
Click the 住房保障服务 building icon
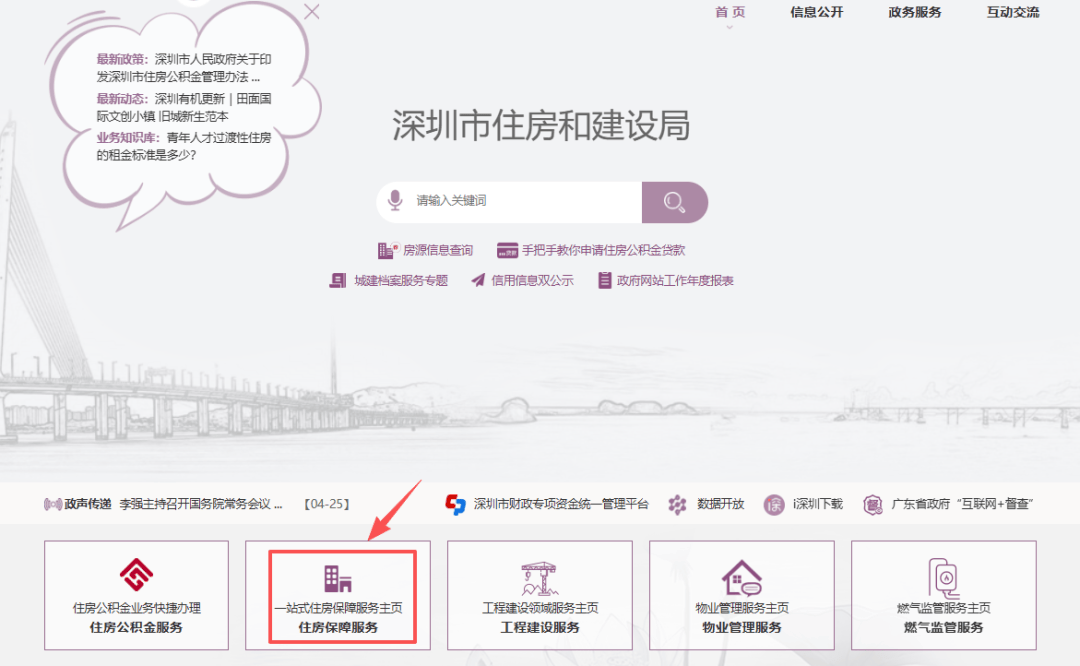coord(338,579)
